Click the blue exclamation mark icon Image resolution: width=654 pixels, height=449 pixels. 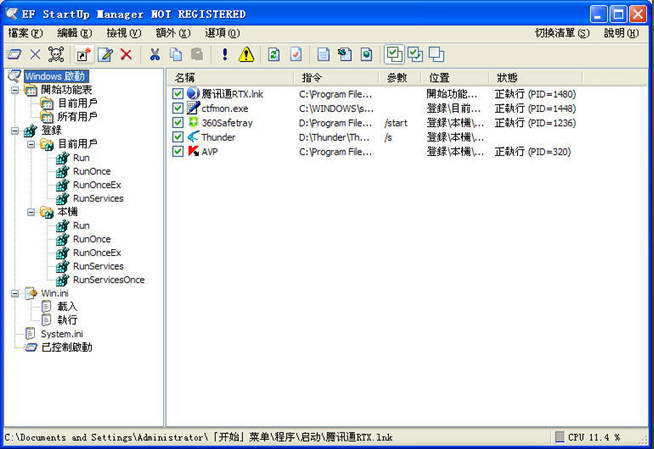tap(225, 54)
